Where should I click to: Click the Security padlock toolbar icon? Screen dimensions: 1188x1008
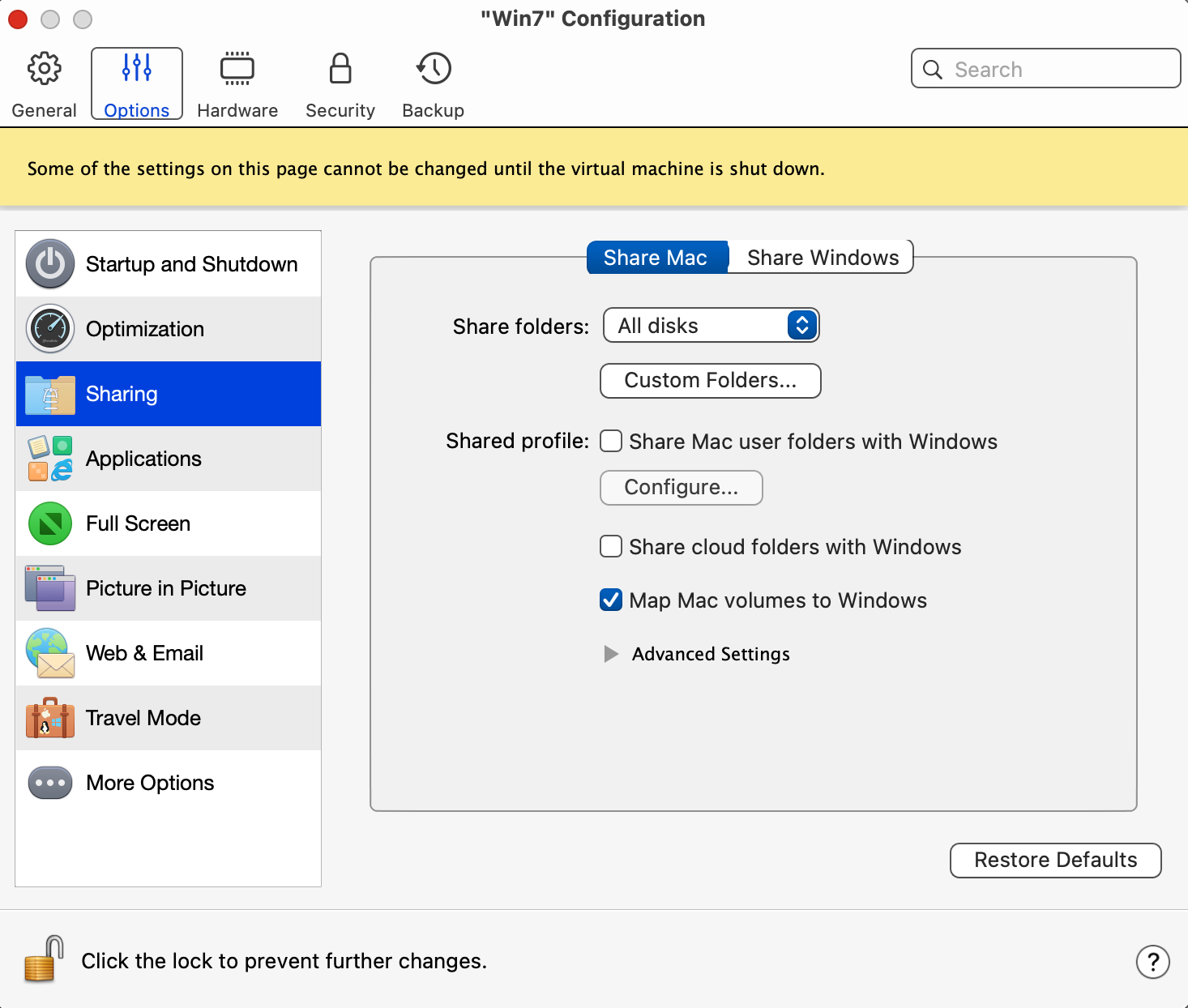click(340, 70)
